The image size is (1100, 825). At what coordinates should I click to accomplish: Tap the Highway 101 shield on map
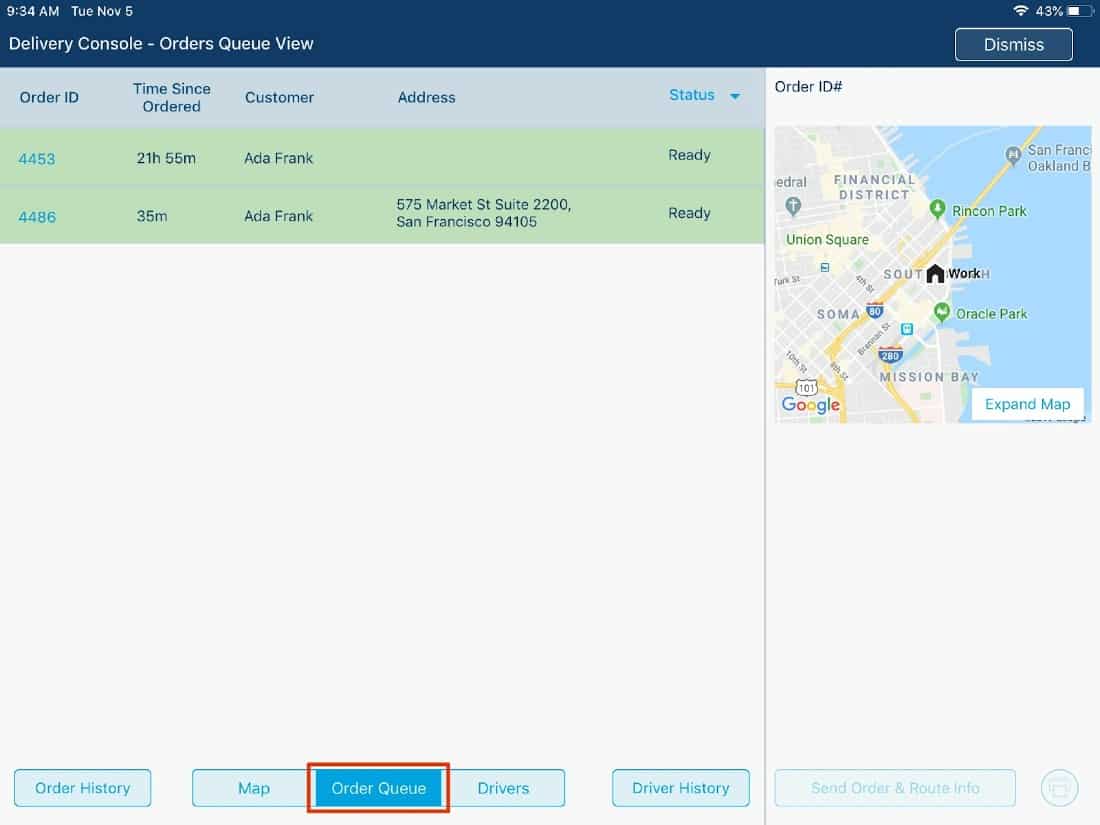[x=806, y=386]
